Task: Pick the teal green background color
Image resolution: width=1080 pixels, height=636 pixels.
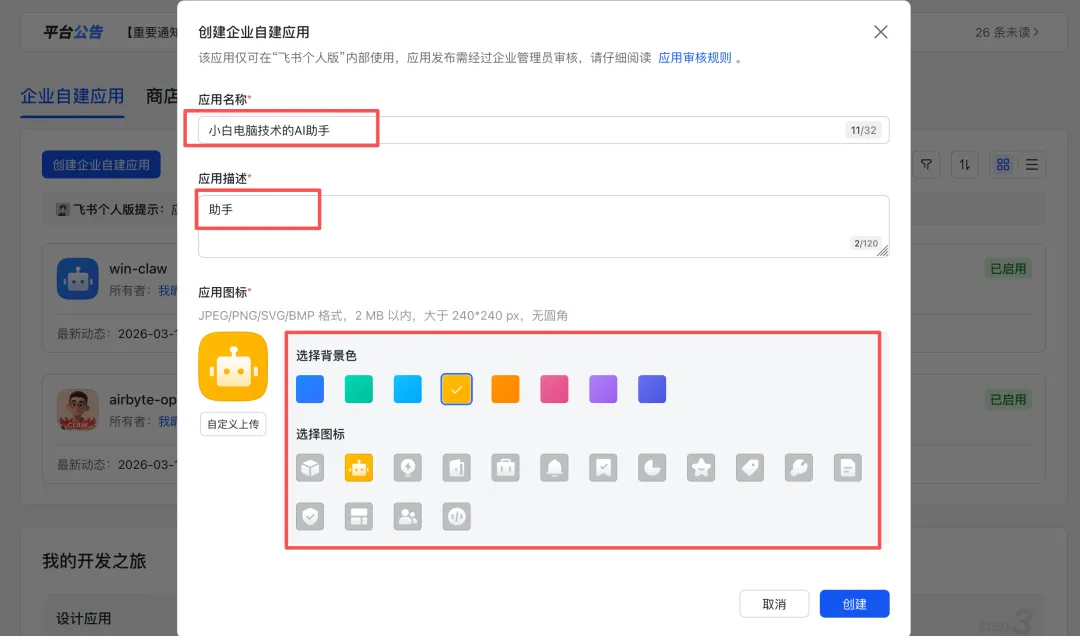Action: click(x=359, y=389)
